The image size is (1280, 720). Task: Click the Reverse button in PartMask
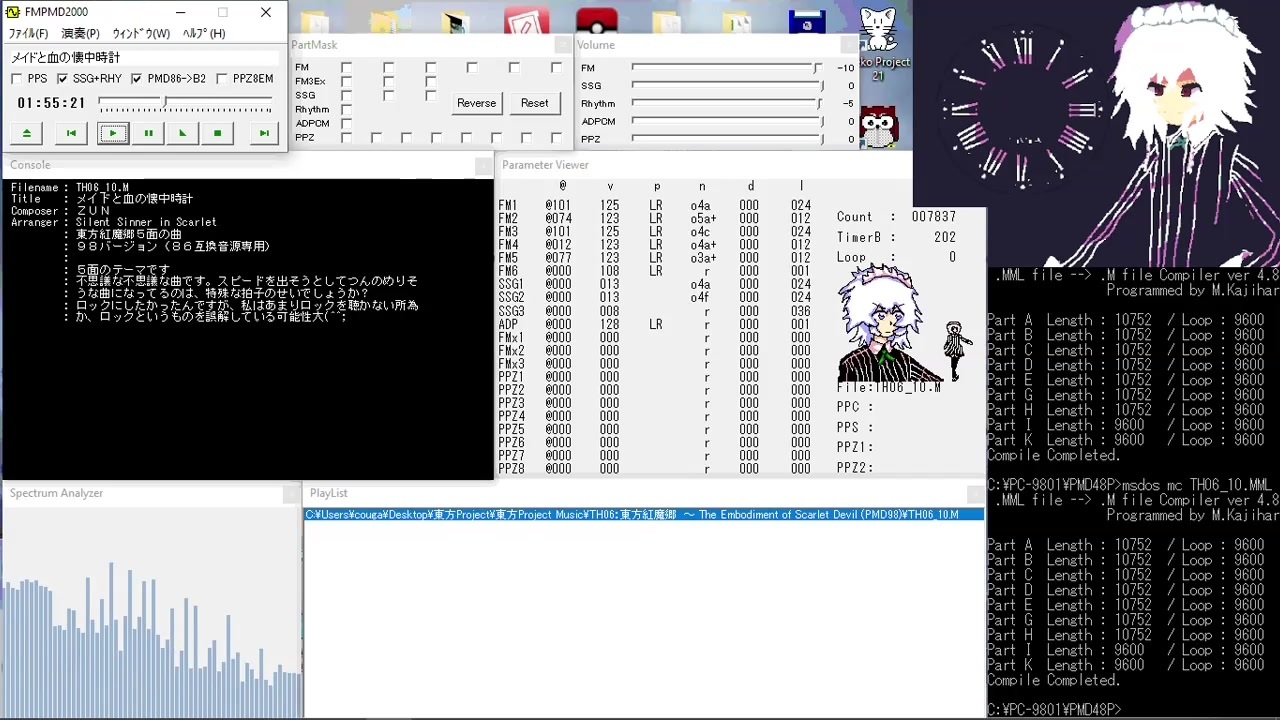476,103
